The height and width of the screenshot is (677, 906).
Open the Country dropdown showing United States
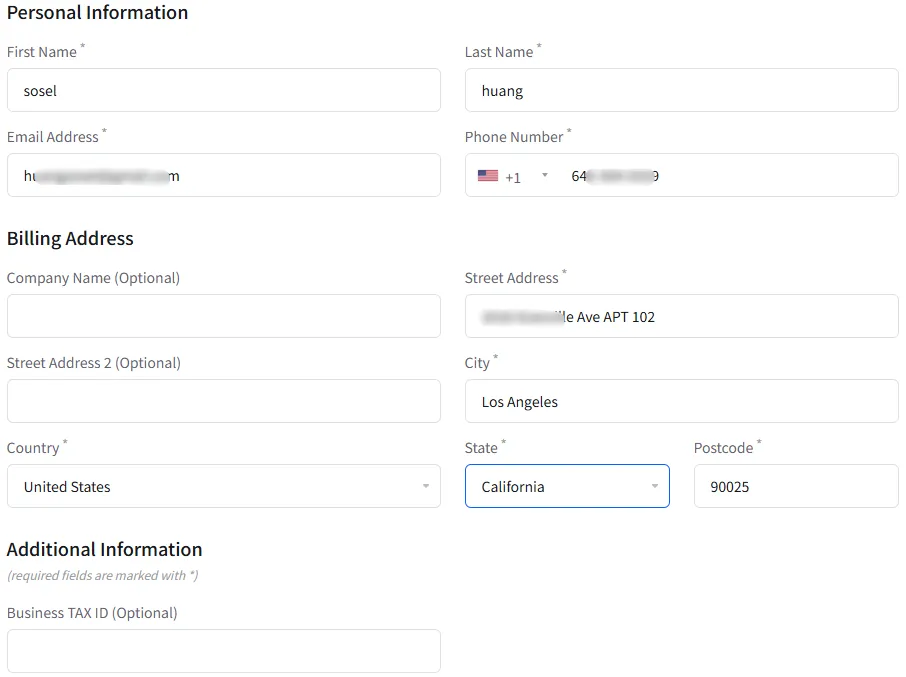[224, 486]
